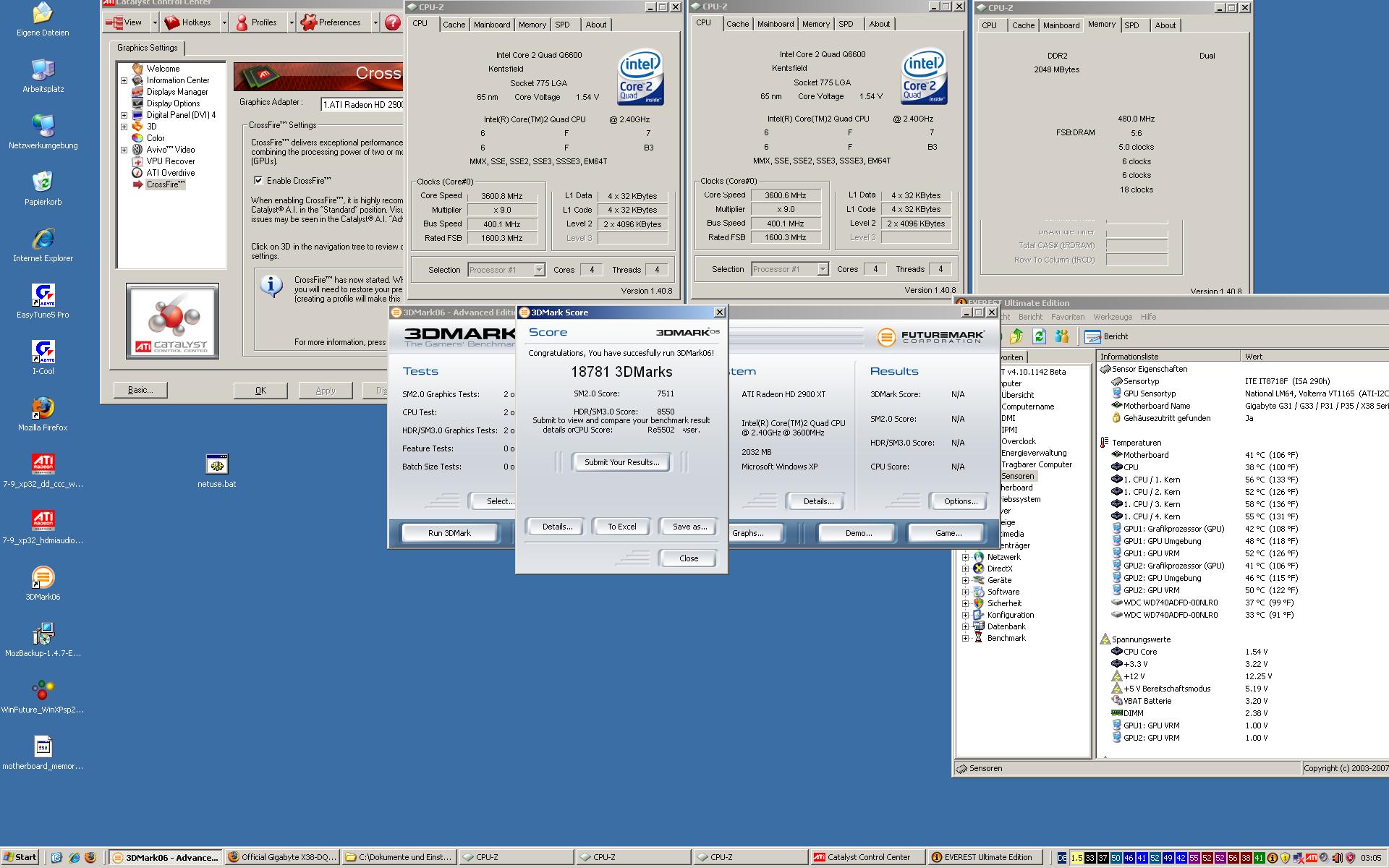Click Start button on taskbar
The width and height of the screenshot is (1389, 868).
[x=20, y=857]
